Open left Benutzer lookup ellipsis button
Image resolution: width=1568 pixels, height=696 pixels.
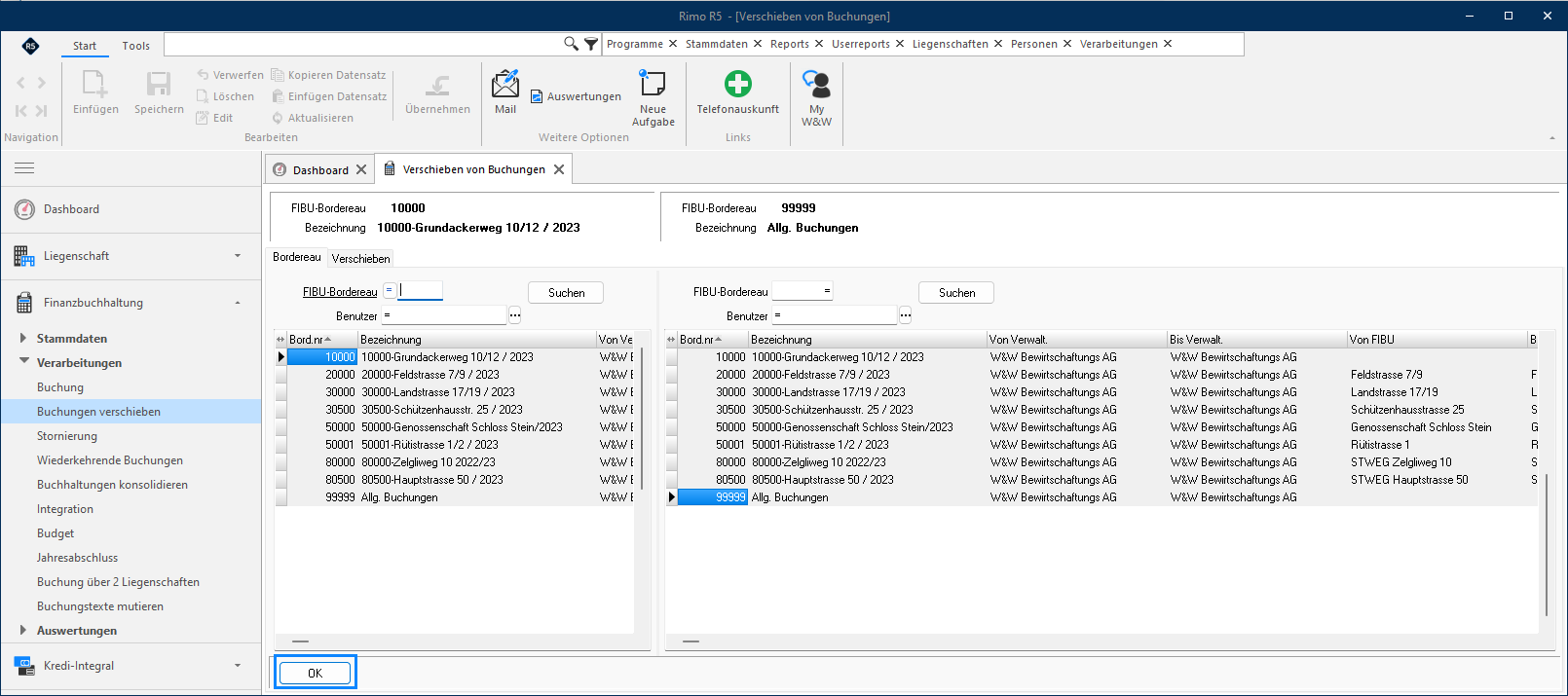click(x=515, y=315)
